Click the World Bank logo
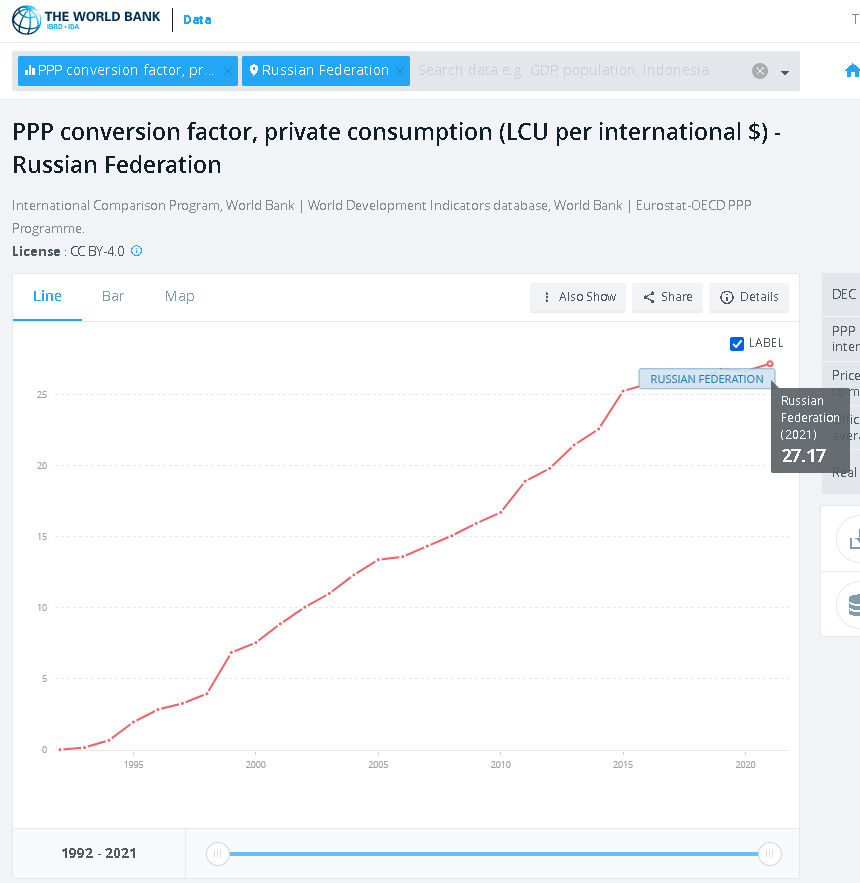Screen dimensions: 860x883 (84, 20)
